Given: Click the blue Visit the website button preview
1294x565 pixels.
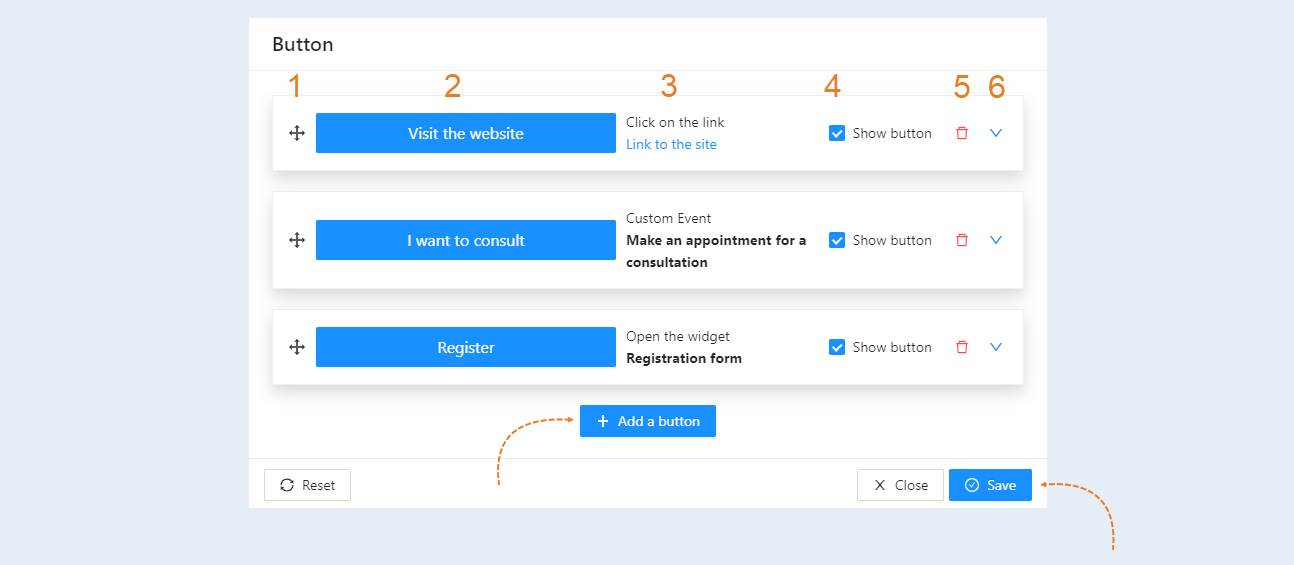Looking at the screenshot, I should pos(466,133).
